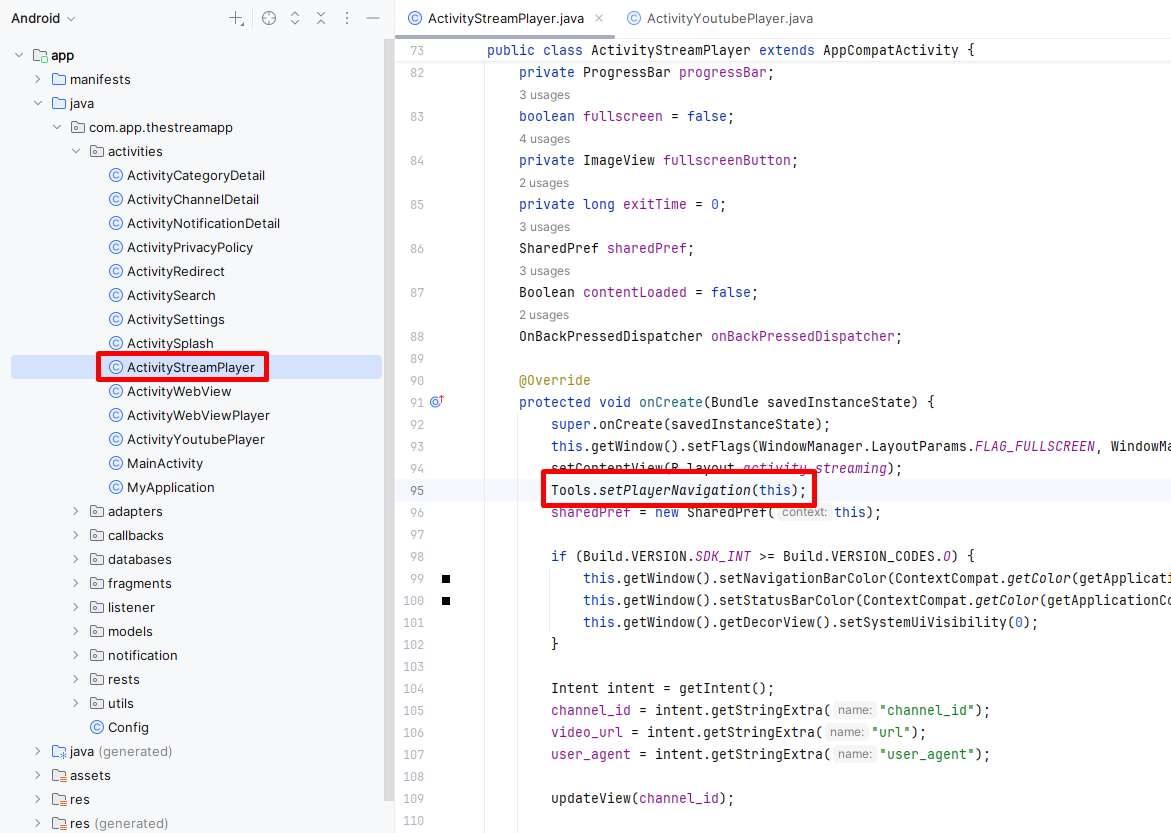The height and width of the screenshot is (833, 1171).
Task: Open the Config class file
Action: pyautogui.click(x=119, y=727)
